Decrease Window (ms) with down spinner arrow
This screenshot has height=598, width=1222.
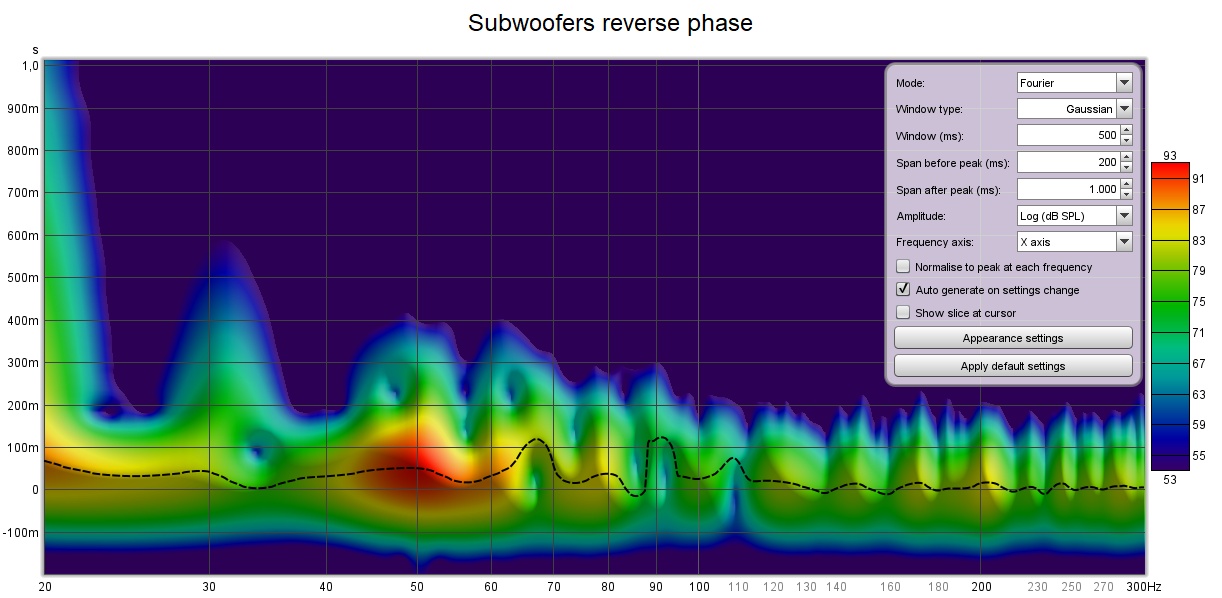(1127, 141)
